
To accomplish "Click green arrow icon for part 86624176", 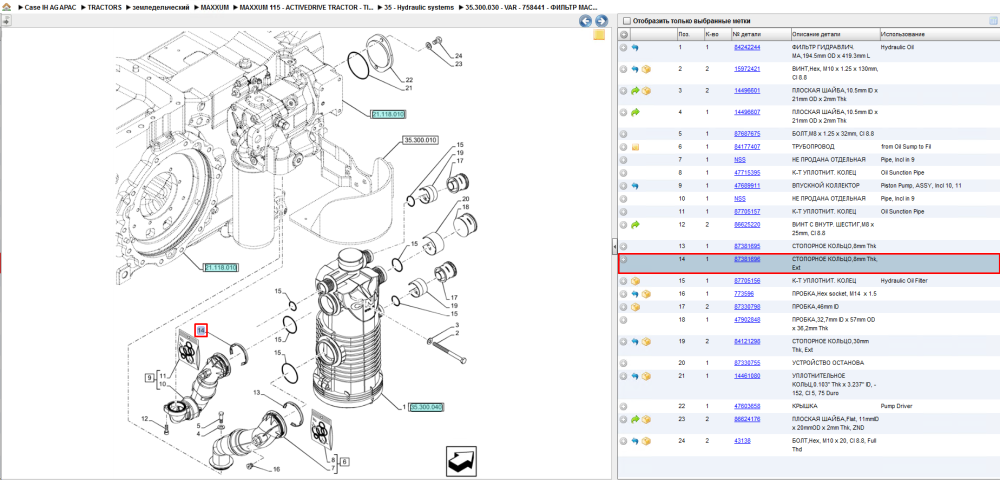I will coord(635,419).
